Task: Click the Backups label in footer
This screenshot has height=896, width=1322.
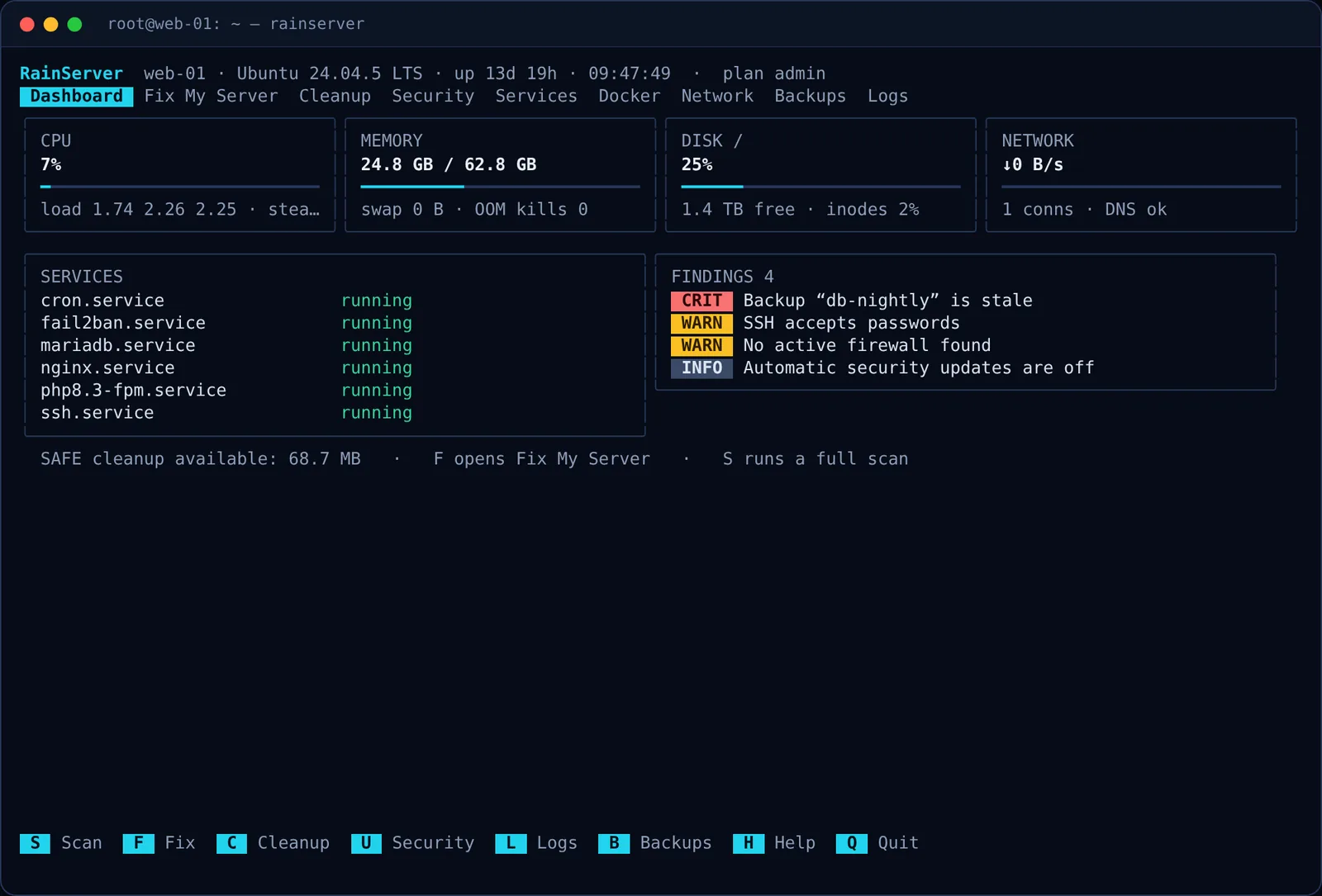Action: (676, 843)
